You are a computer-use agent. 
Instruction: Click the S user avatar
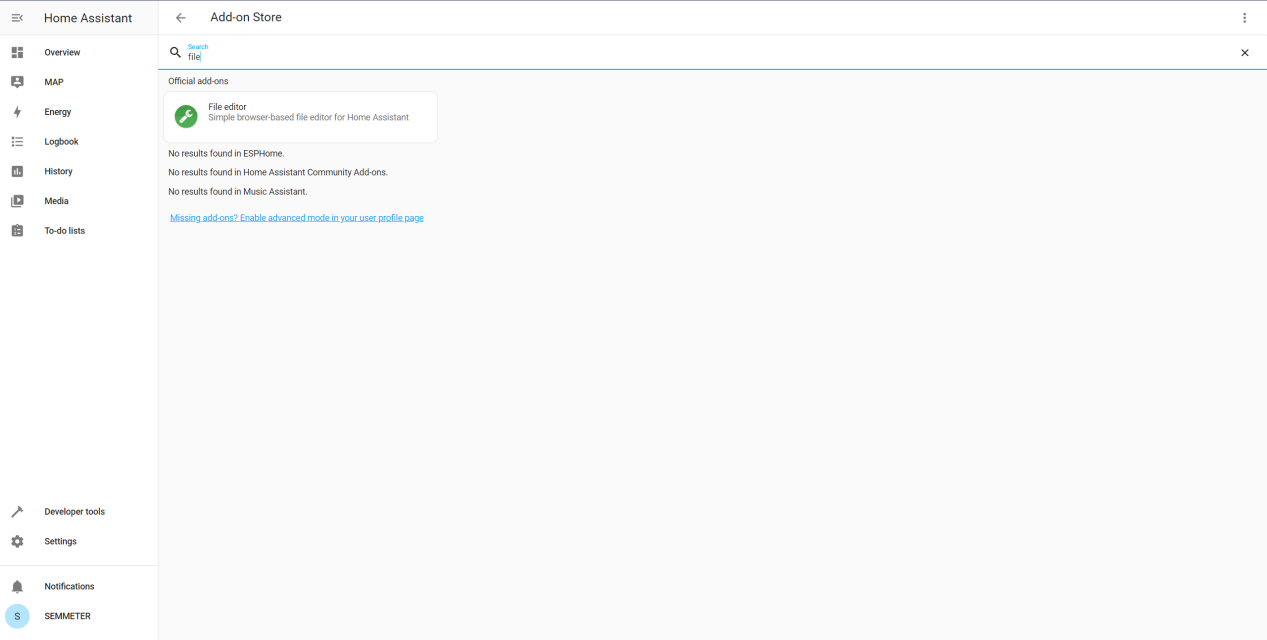(17, 616)
